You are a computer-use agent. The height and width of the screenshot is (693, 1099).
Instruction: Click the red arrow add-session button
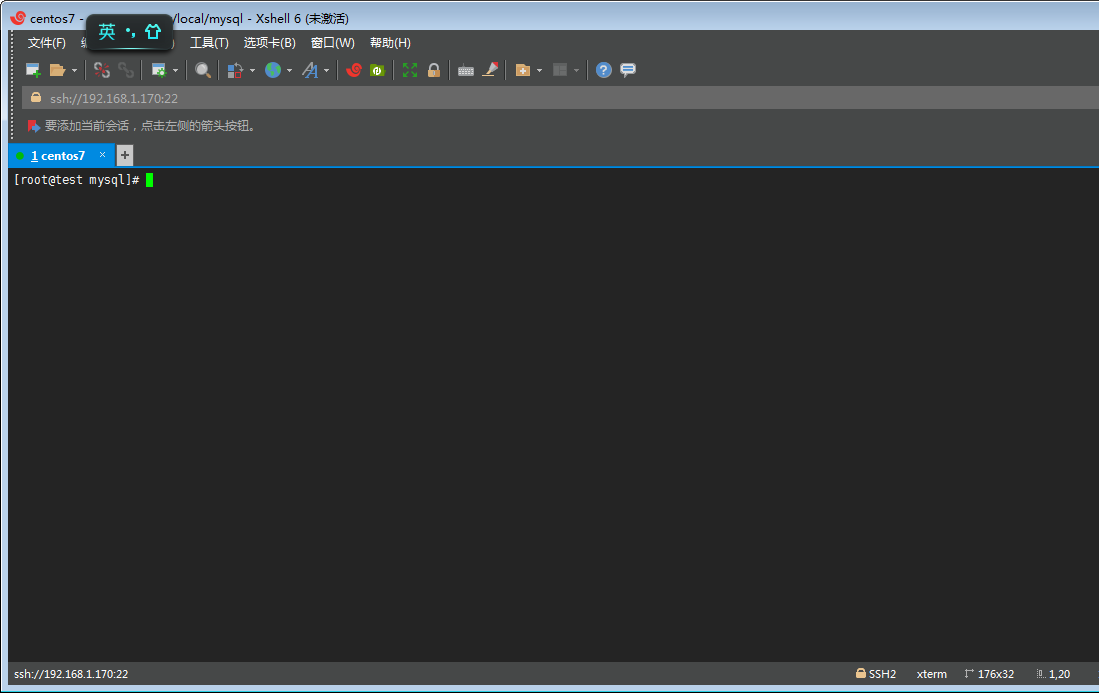tap(34, 126)
